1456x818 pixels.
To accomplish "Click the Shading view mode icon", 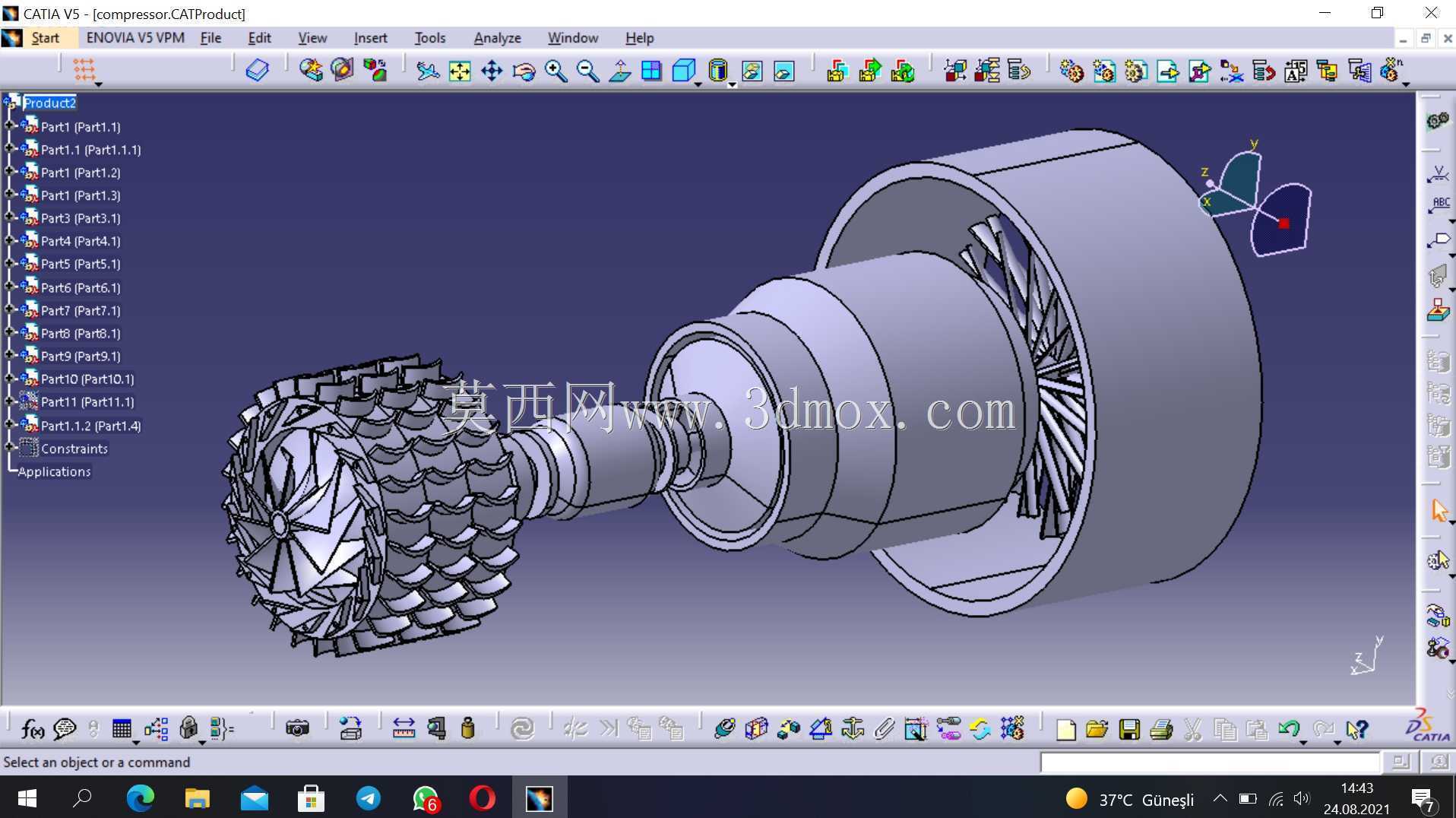I will (717, 71).
